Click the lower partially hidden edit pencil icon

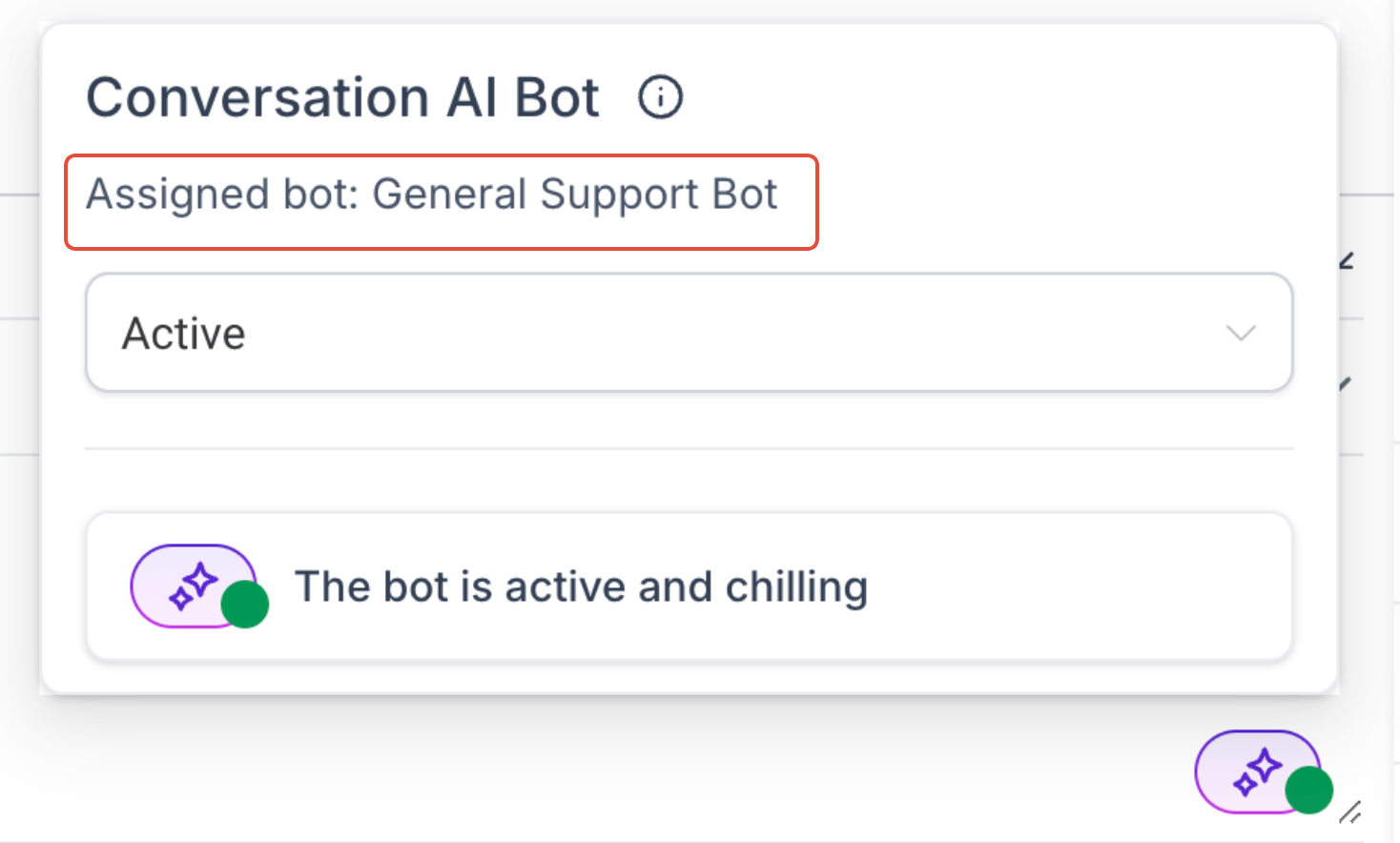tap(1346, 384)
